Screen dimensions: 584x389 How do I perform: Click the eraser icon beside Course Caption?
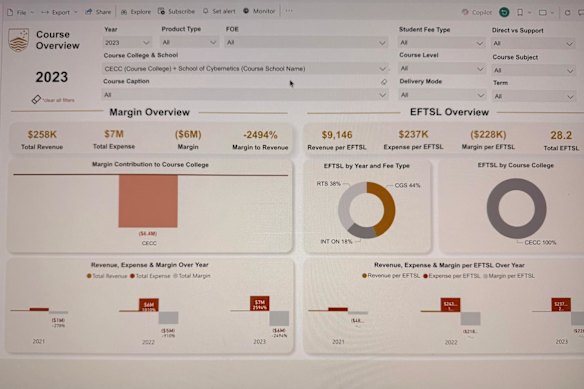(x=384, y=82)
